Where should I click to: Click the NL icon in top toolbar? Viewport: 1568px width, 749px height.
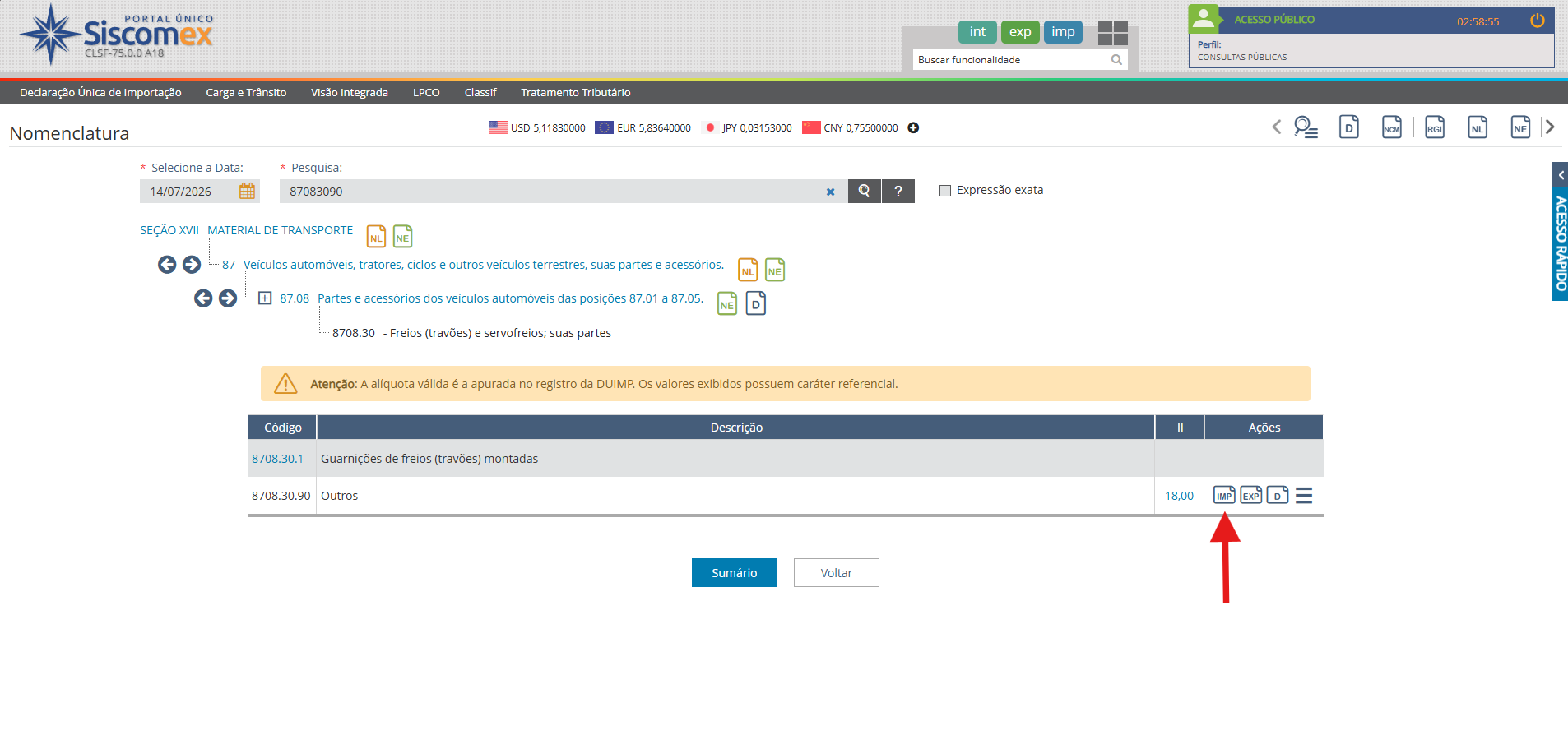coord(1478,127)
